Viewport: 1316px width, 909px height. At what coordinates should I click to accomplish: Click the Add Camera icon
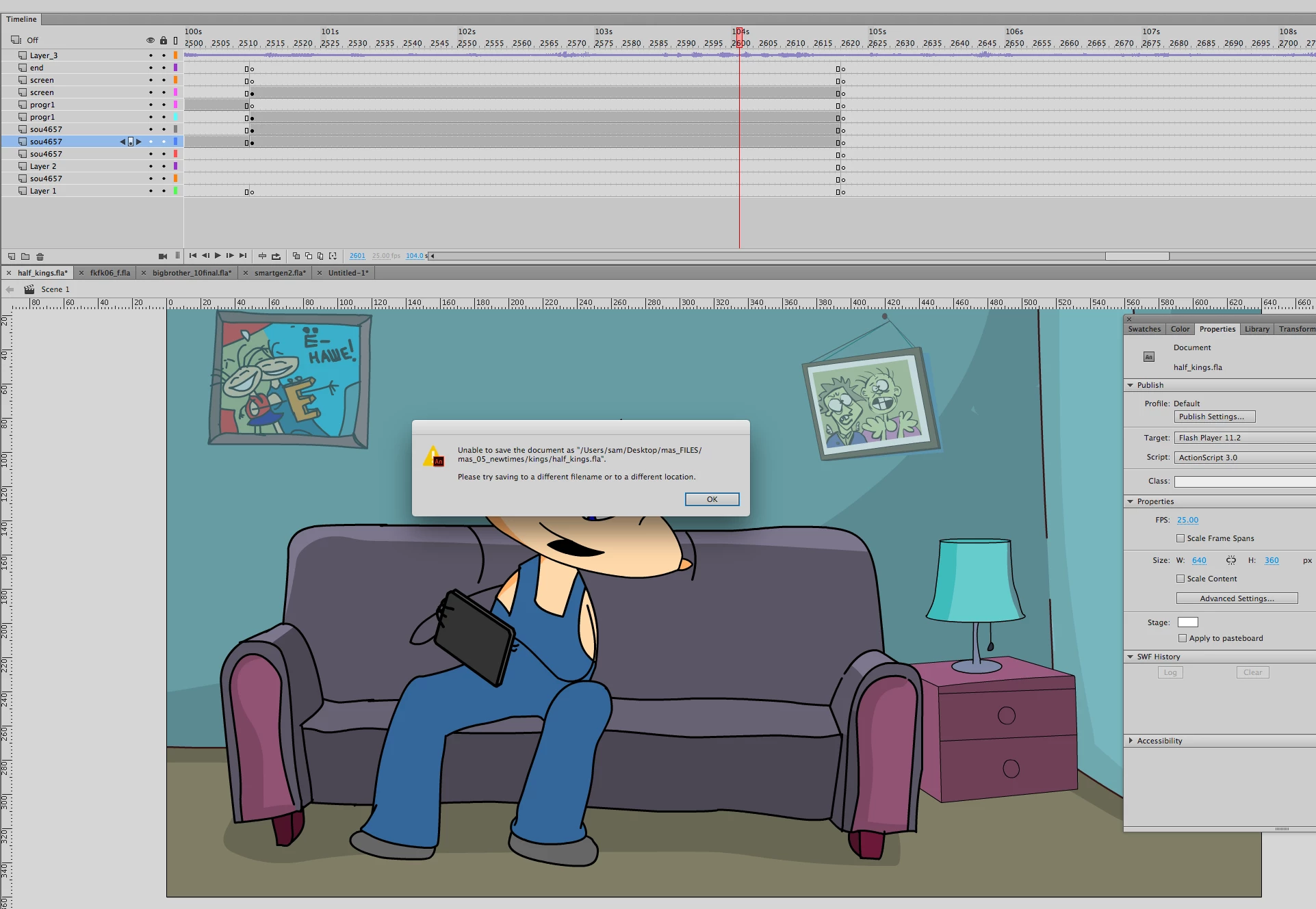(162, 256)
